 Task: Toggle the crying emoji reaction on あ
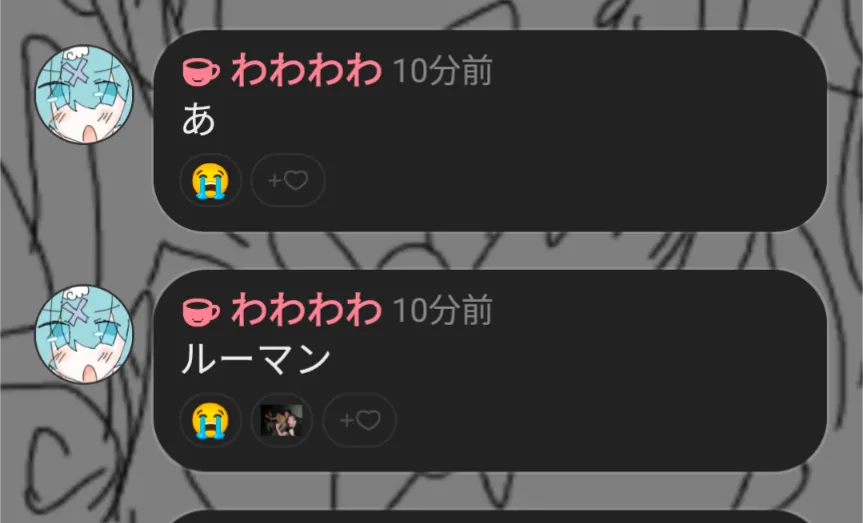click(x=210, y=181)
